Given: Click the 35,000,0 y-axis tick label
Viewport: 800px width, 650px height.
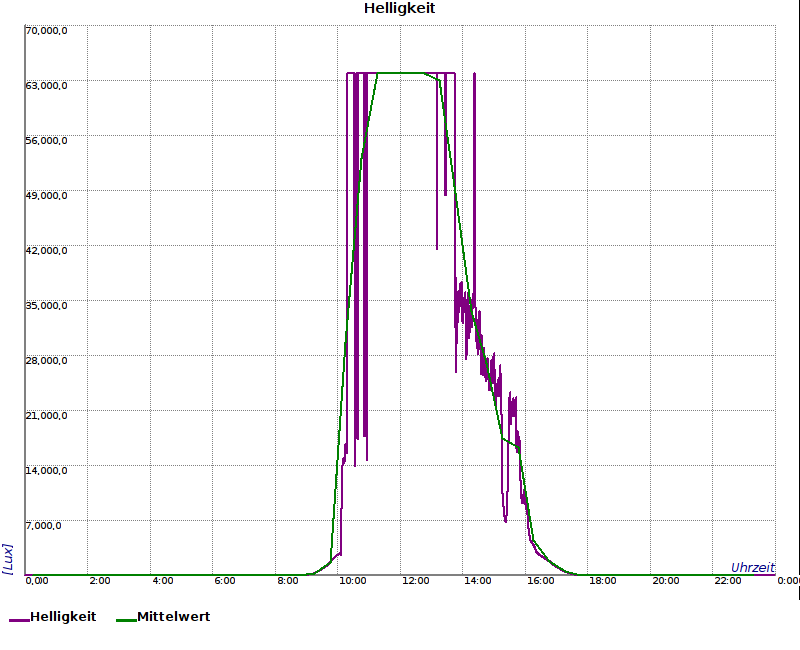Looking at the screenshot, I should [x=46, y=305].
